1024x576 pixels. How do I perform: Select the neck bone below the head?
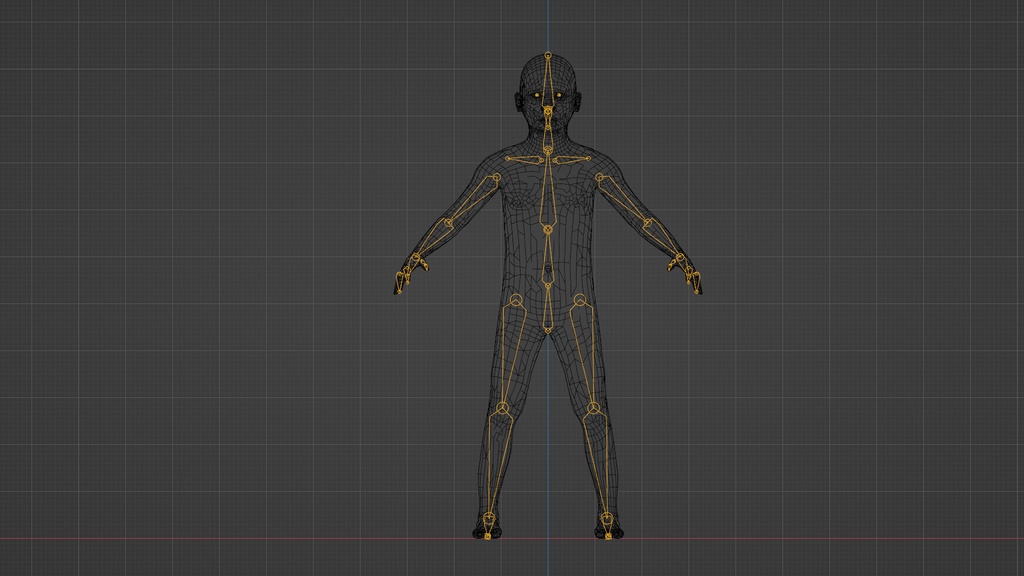548,130
